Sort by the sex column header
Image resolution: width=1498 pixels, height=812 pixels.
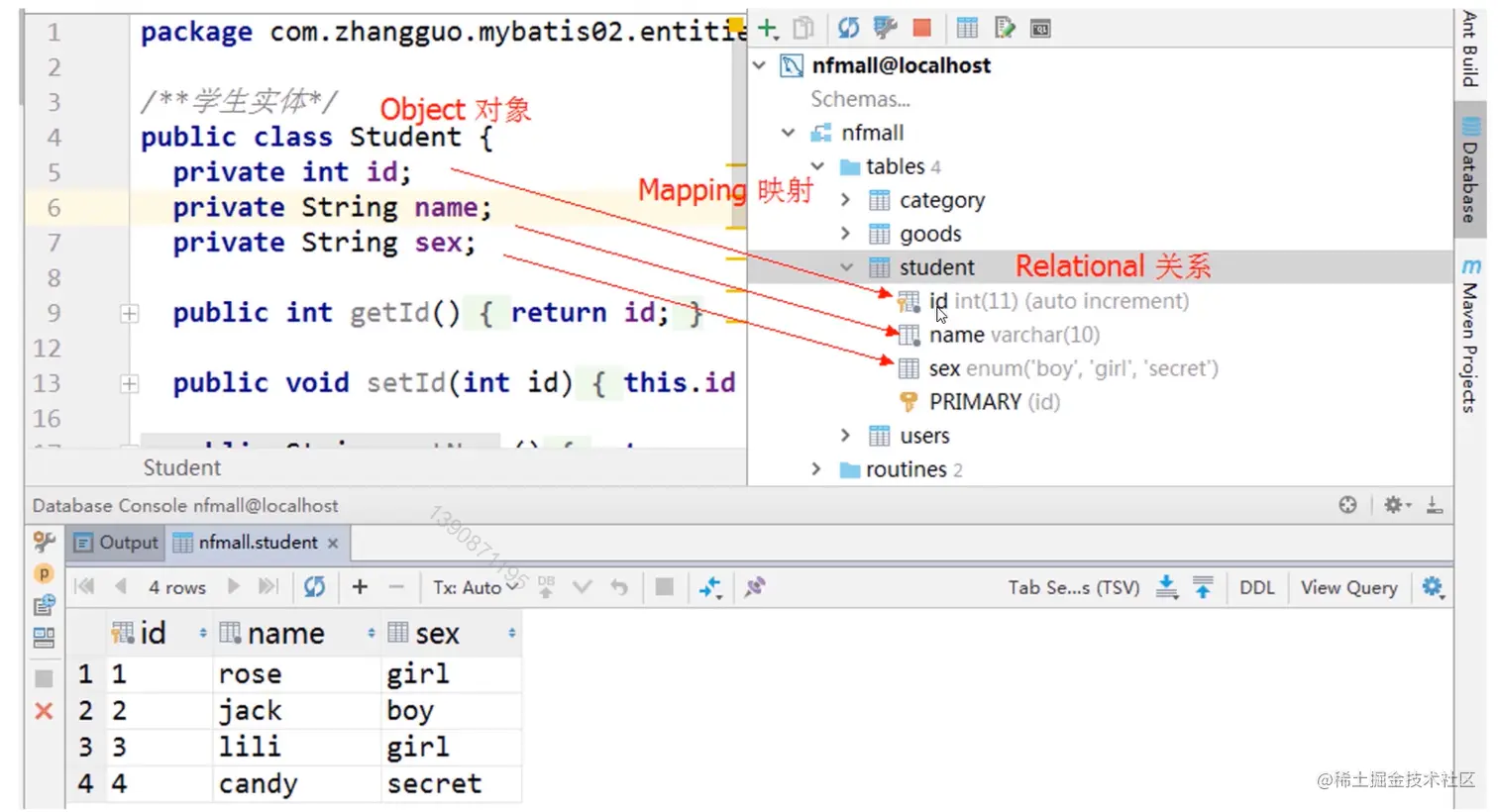point(452,633)
